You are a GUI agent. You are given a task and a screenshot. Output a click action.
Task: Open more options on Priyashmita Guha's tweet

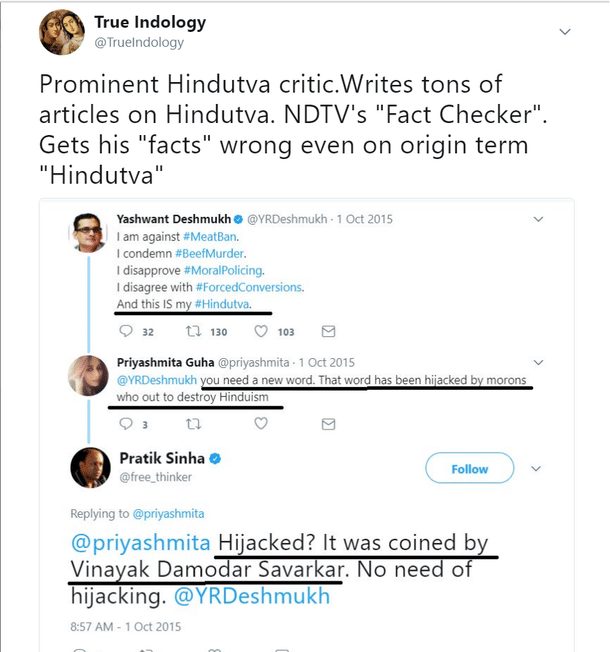click(539, 362)
